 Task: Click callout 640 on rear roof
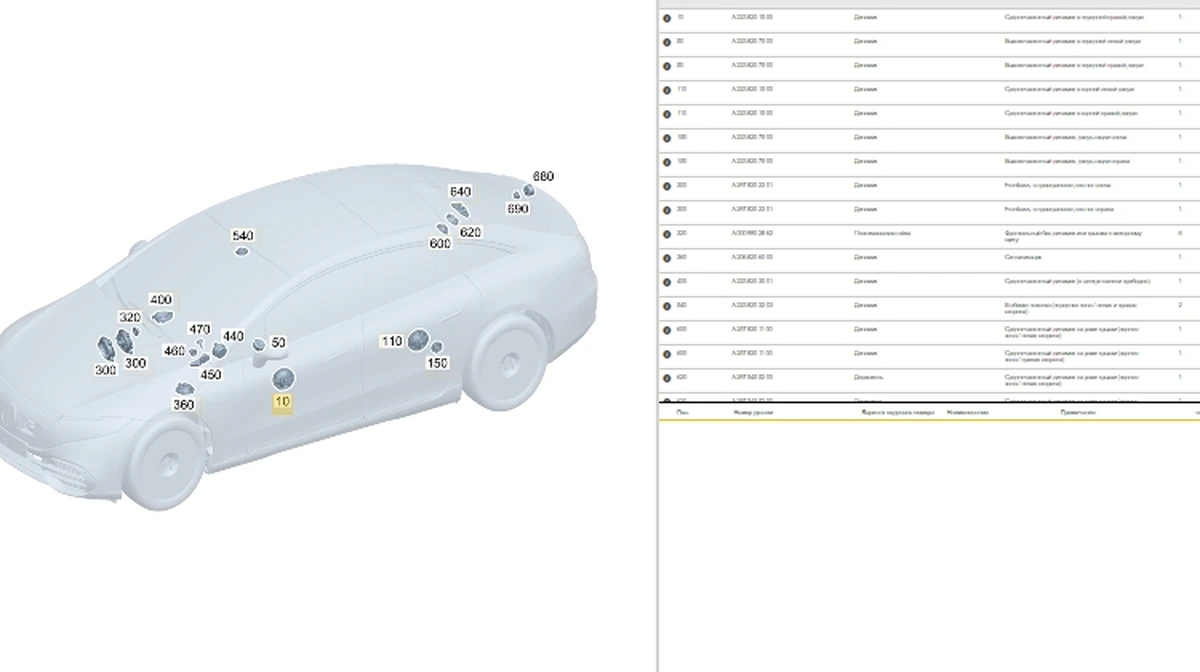point(460,192)
